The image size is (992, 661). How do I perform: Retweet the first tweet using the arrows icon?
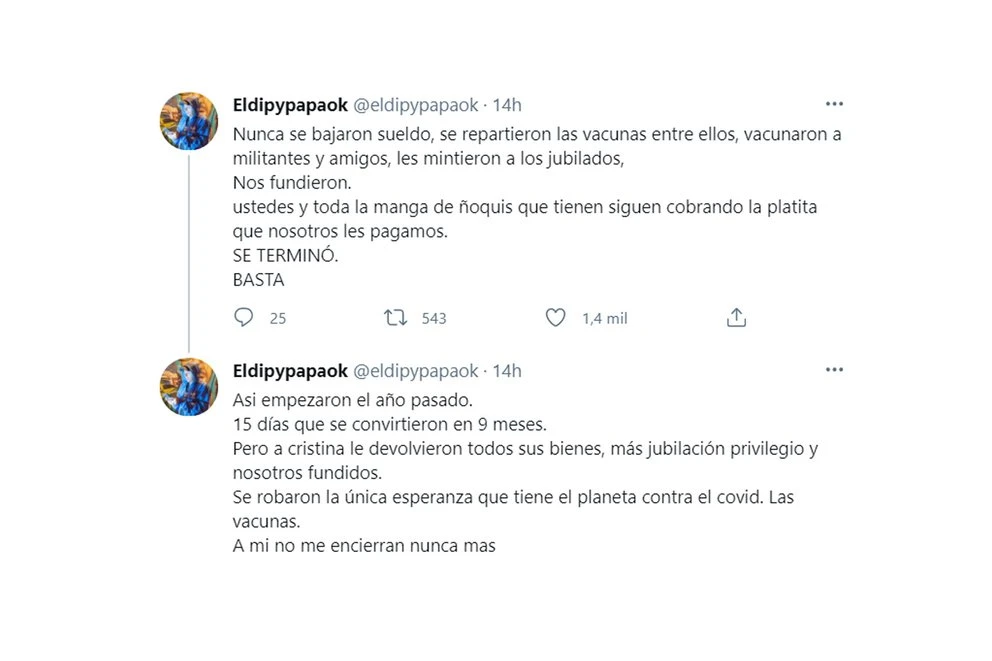tap(396, 318)
